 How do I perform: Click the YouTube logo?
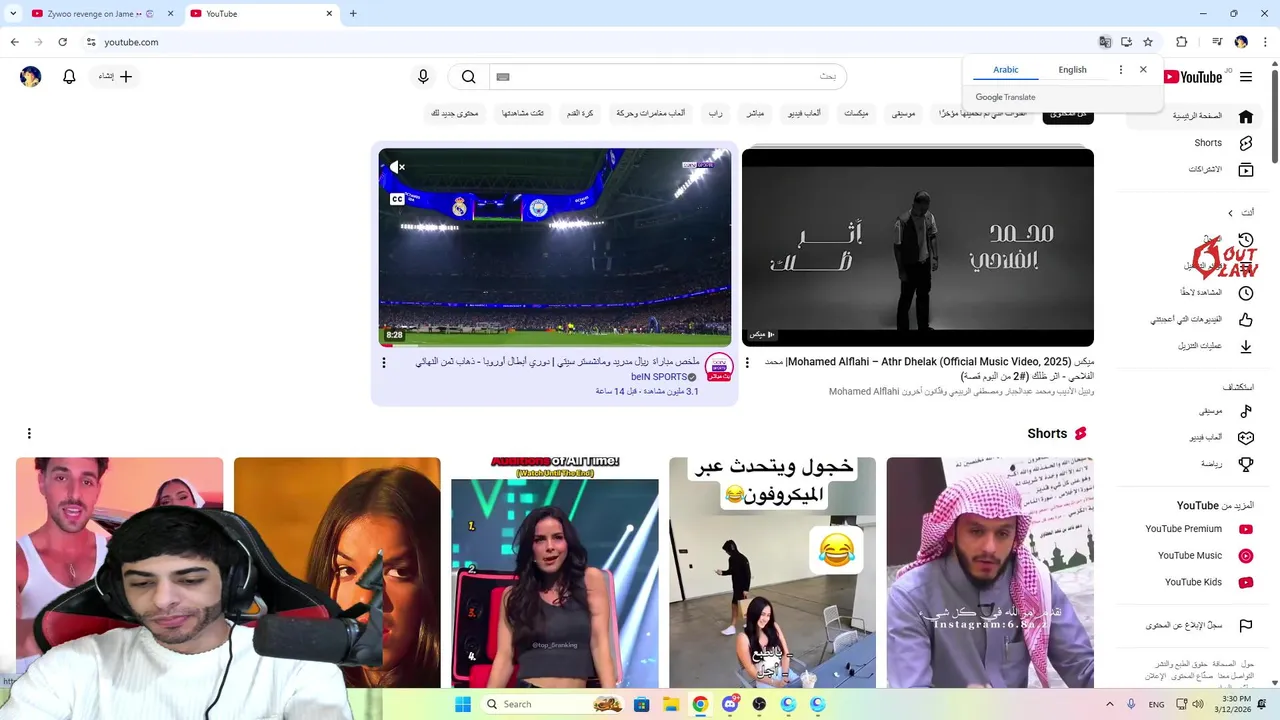click(1193, 77)
